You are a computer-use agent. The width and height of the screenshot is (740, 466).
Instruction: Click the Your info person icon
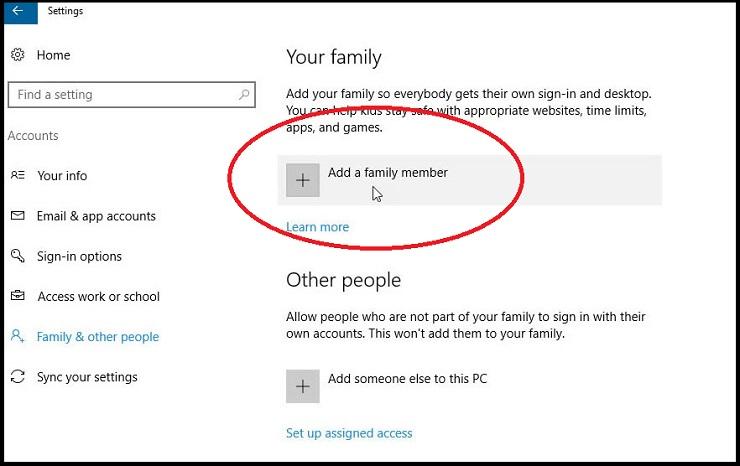pos(17,175)
